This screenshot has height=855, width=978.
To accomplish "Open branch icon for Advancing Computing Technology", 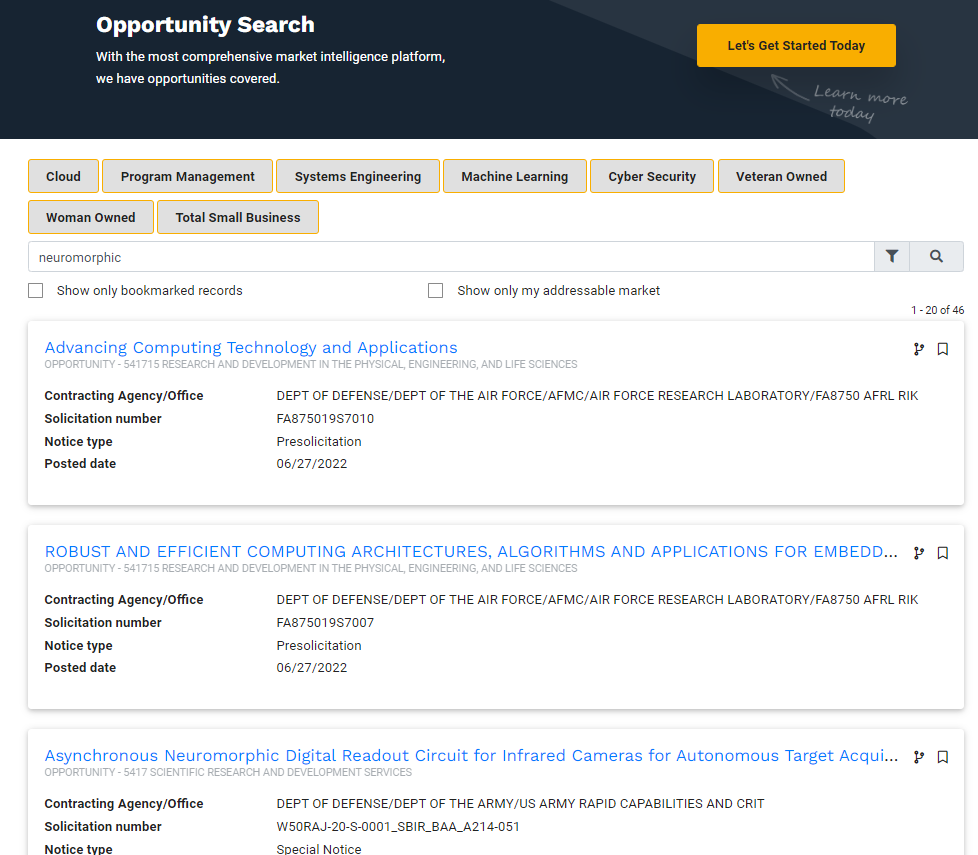I will [x=919, y=349].
